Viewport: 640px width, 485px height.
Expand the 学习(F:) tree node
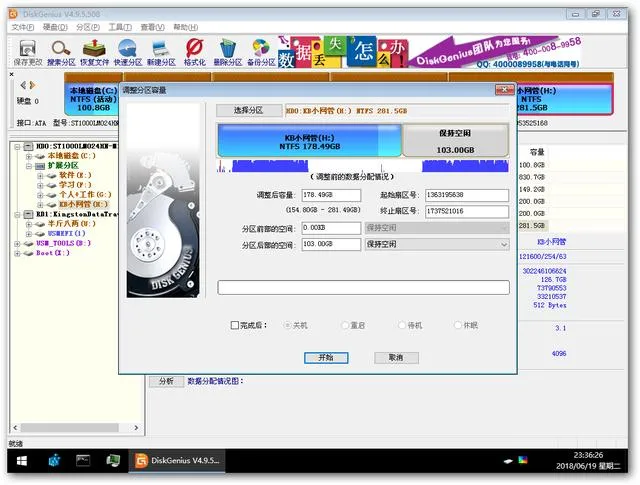click(x=40, y=185)
